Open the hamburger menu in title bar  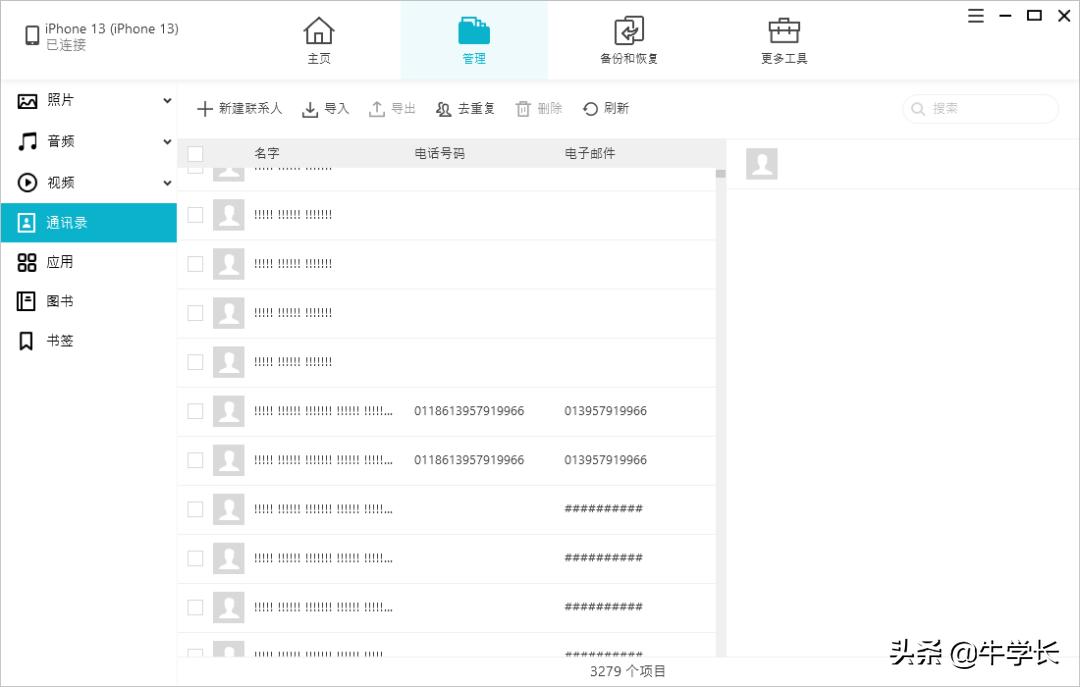coord(976,16)
